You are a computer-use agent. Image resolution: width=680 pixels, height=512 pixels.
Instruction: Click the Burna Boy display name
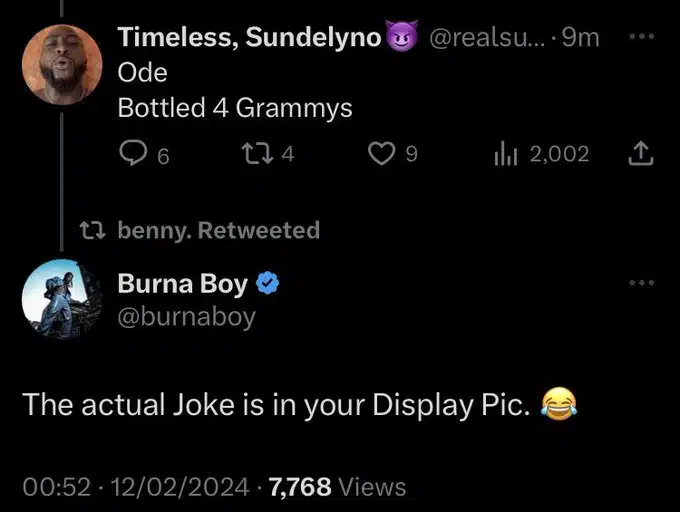183,284
